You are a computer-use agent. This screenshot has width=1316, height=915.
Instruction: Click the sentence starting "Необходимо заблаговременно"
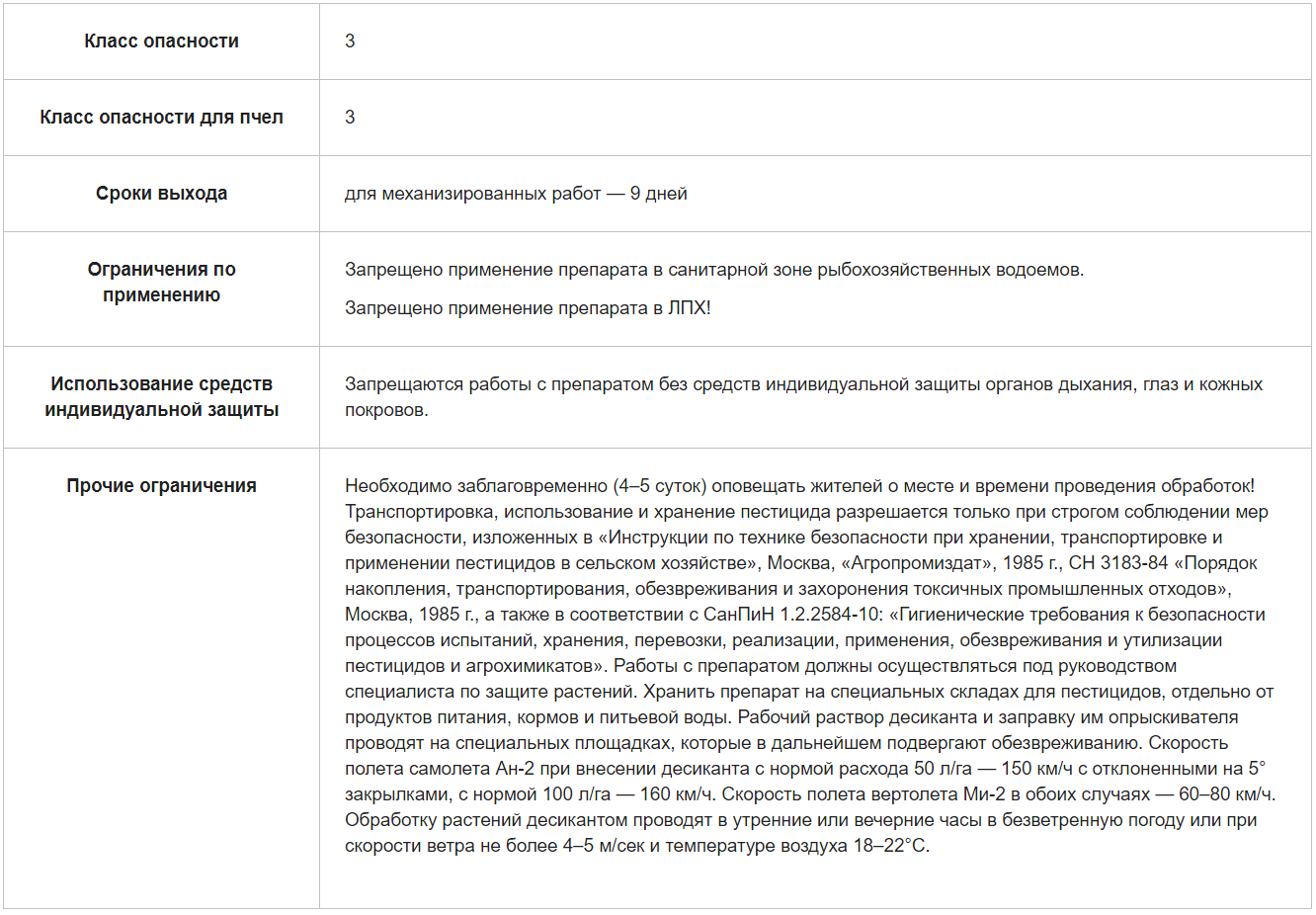click(x=798, y=486)
